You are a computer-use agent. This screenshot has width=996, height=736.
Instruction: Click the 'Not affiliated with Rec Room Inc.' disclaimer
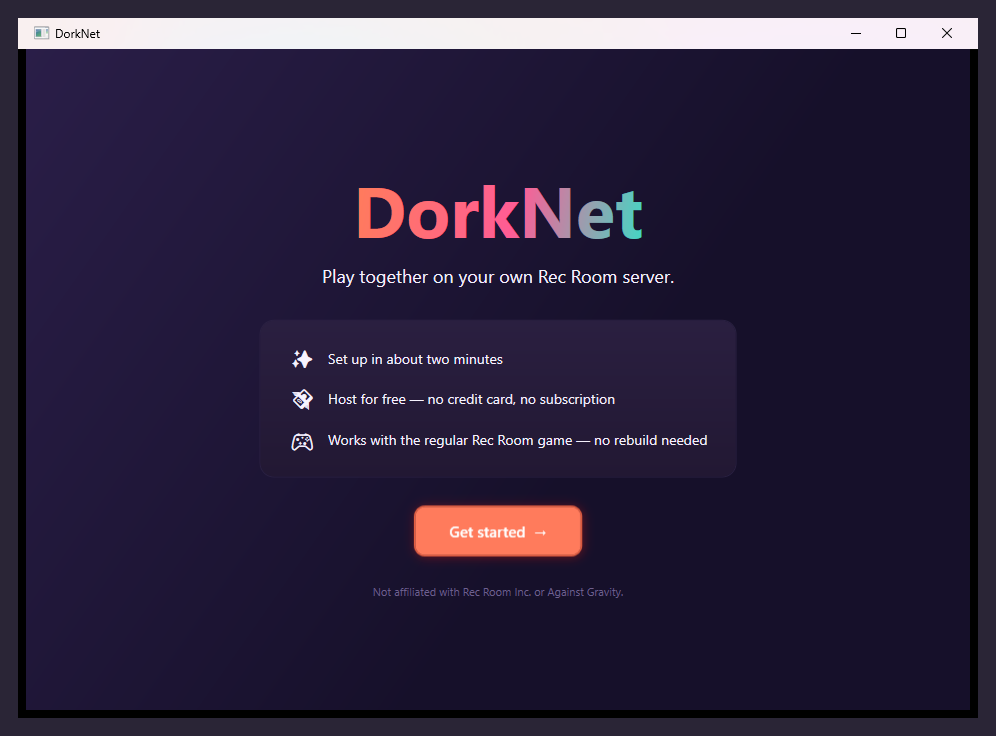click(498, 592)
